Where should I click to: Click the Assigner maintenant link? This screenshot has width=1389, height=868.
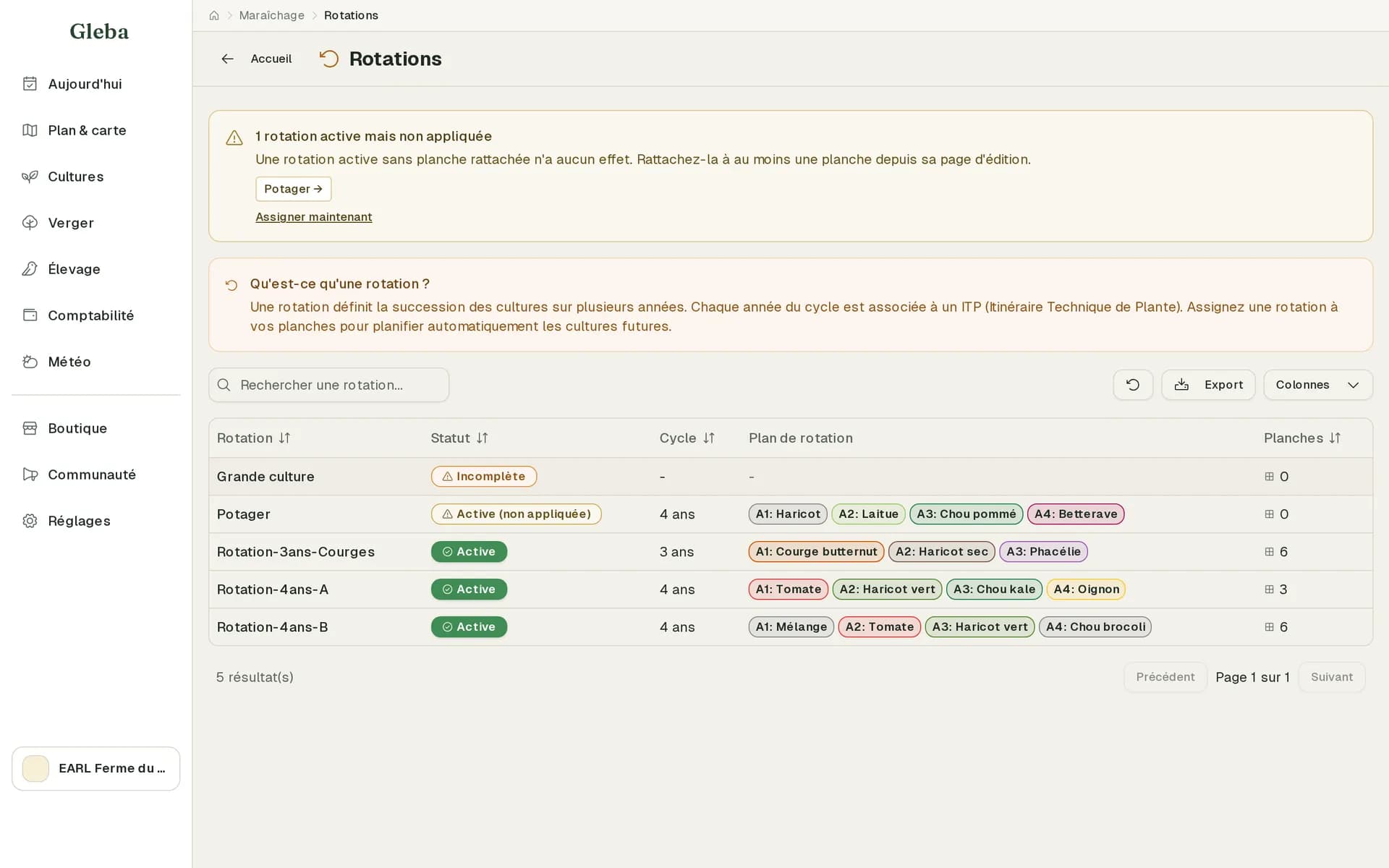coord(314,217)
